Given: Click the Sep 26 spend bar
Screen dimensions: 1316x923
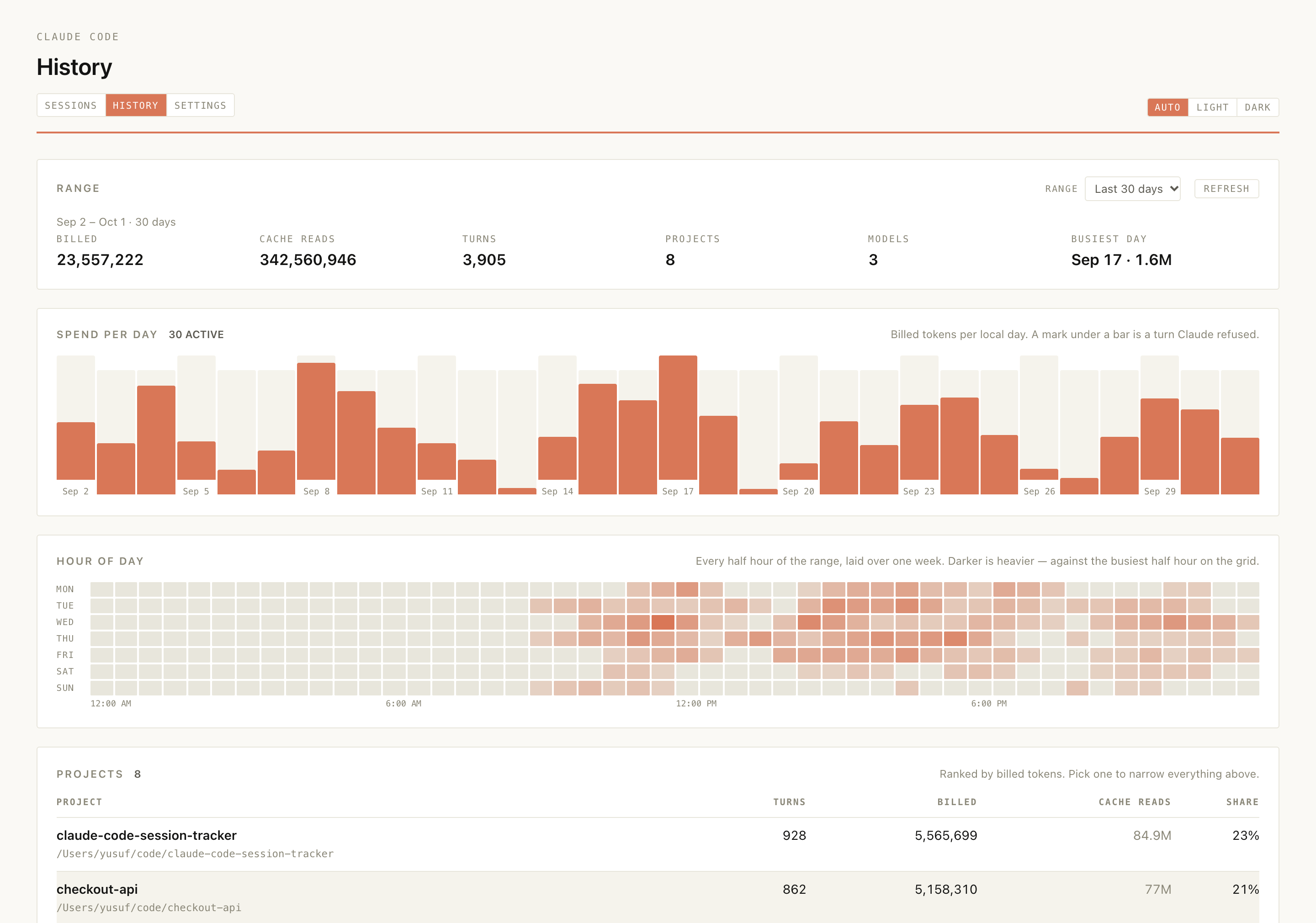Looking at the screenshot, I should [x=1039, y=474].
